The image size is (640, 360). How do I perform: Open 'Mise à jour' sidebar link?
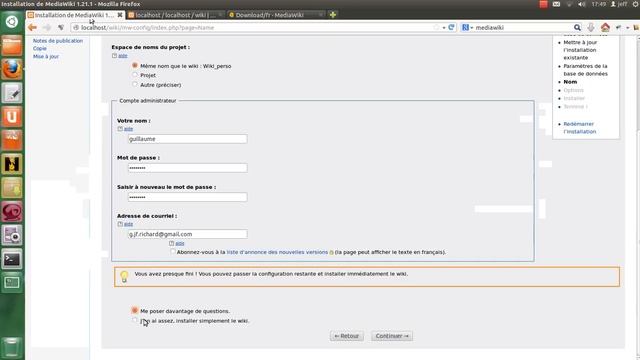[46, 56]
